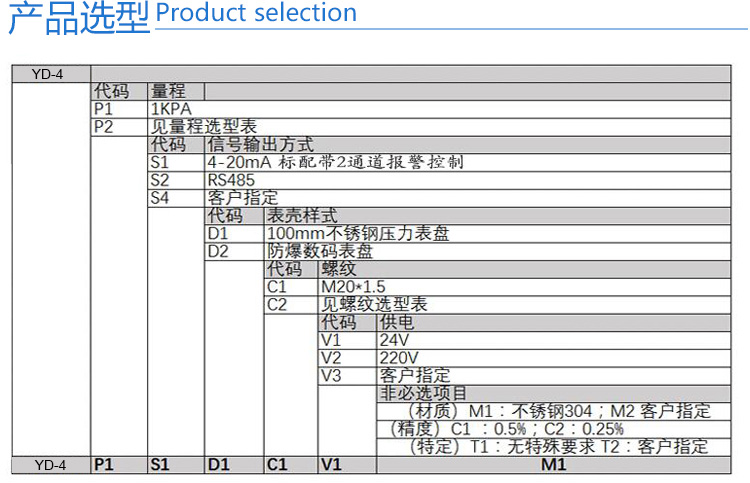Viewport: 750px width, 483px height.
Task: Click the 信号输出方式 column header
Action: 260,145
